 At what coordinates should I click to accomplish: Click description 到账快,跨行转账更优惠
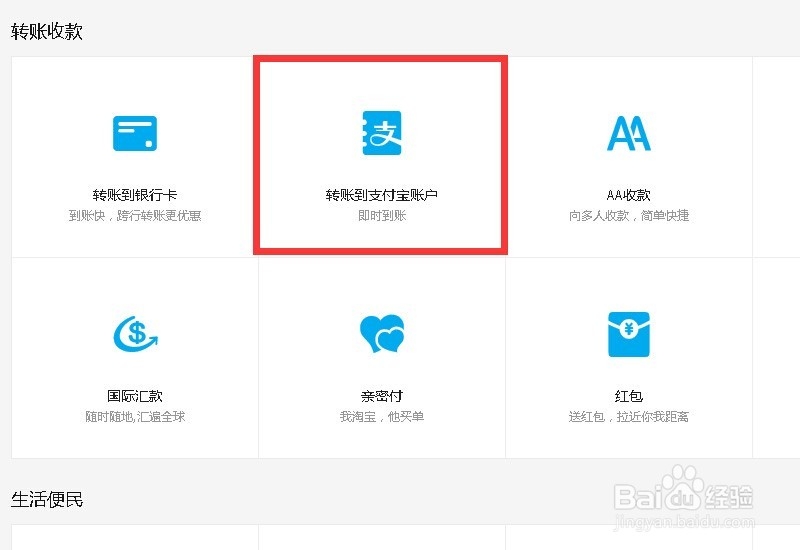click(135, 216)
